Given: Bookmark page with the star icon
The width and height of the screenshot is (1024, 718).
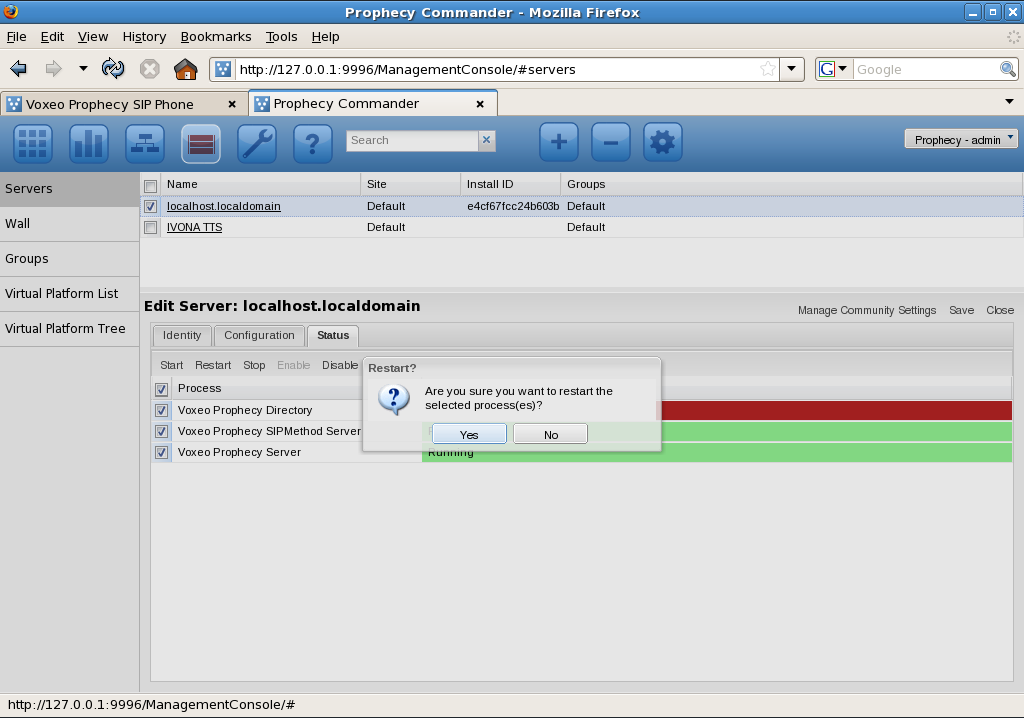Looking at the screenshot, I should click(768, 69).
